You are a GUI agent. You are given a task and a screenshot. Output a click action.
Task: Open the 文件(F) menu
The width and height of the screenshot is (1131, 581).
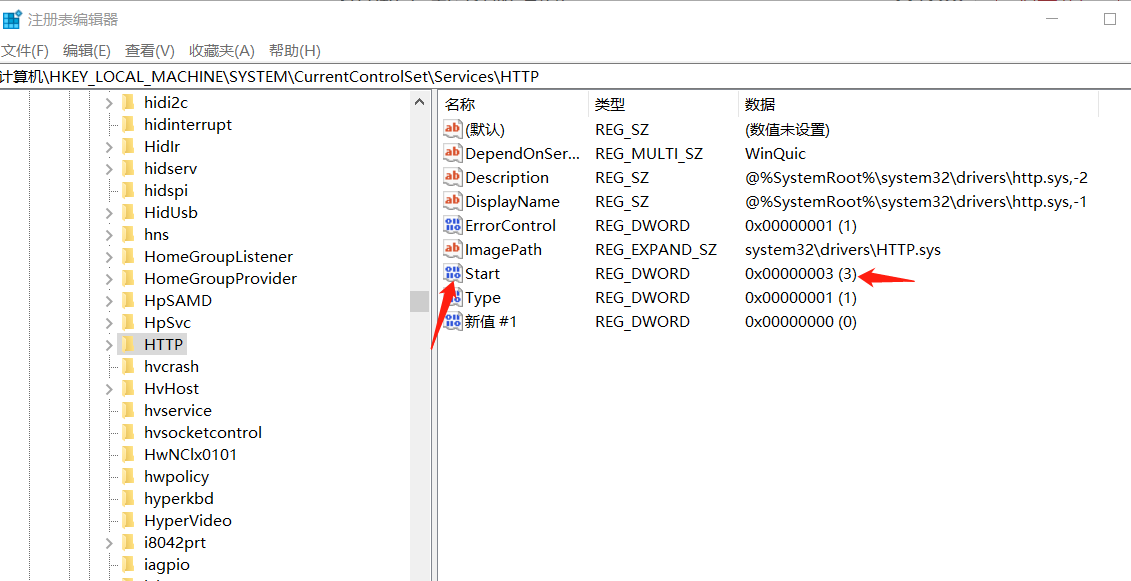25,51
